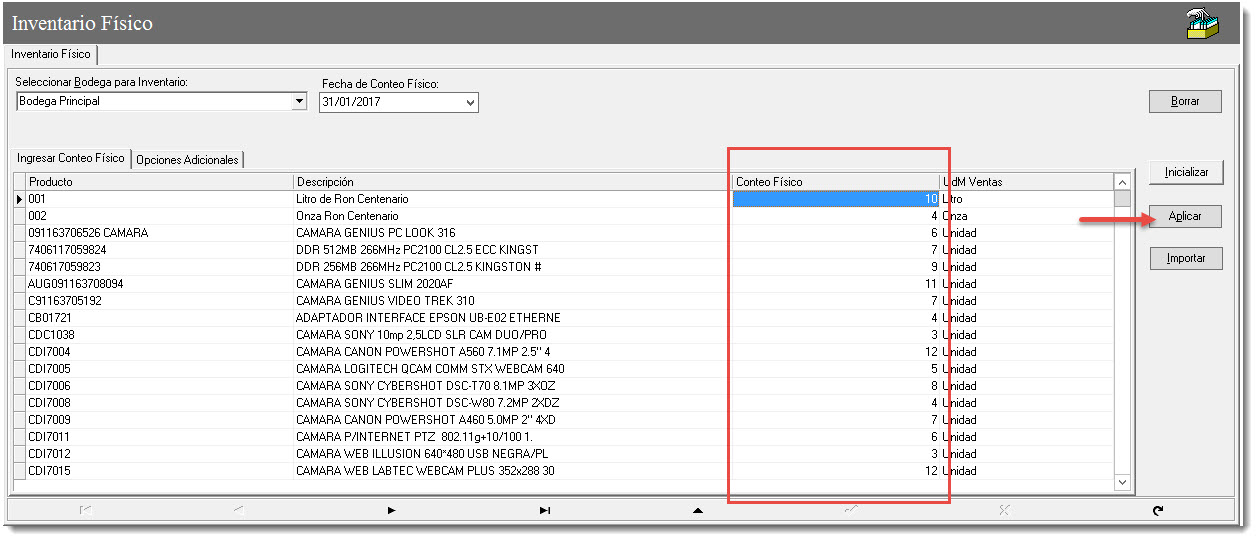Select product CDI7005
This screenshot has height=541, width=1258.
point(49,369)
